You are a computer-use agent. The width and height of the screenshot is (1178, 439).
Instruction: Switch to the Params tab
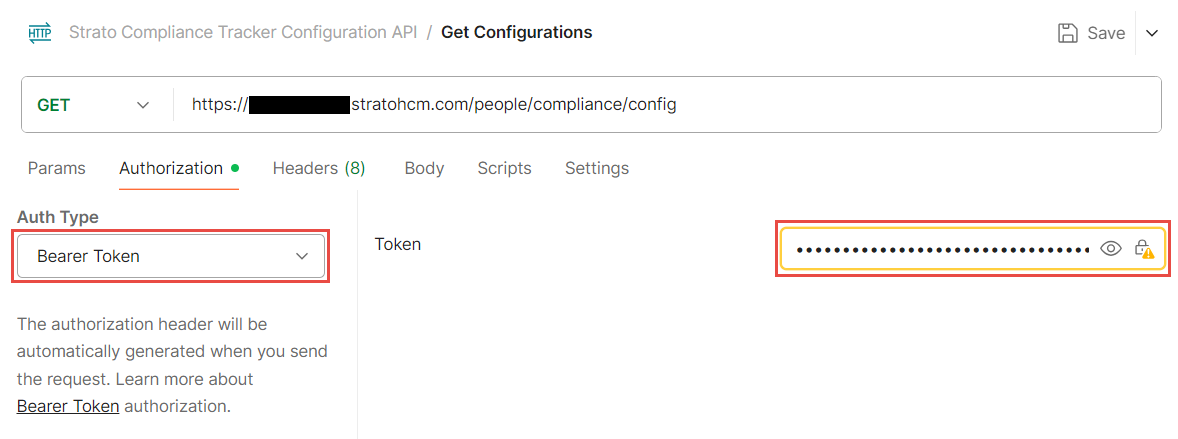tap(56, 168)
